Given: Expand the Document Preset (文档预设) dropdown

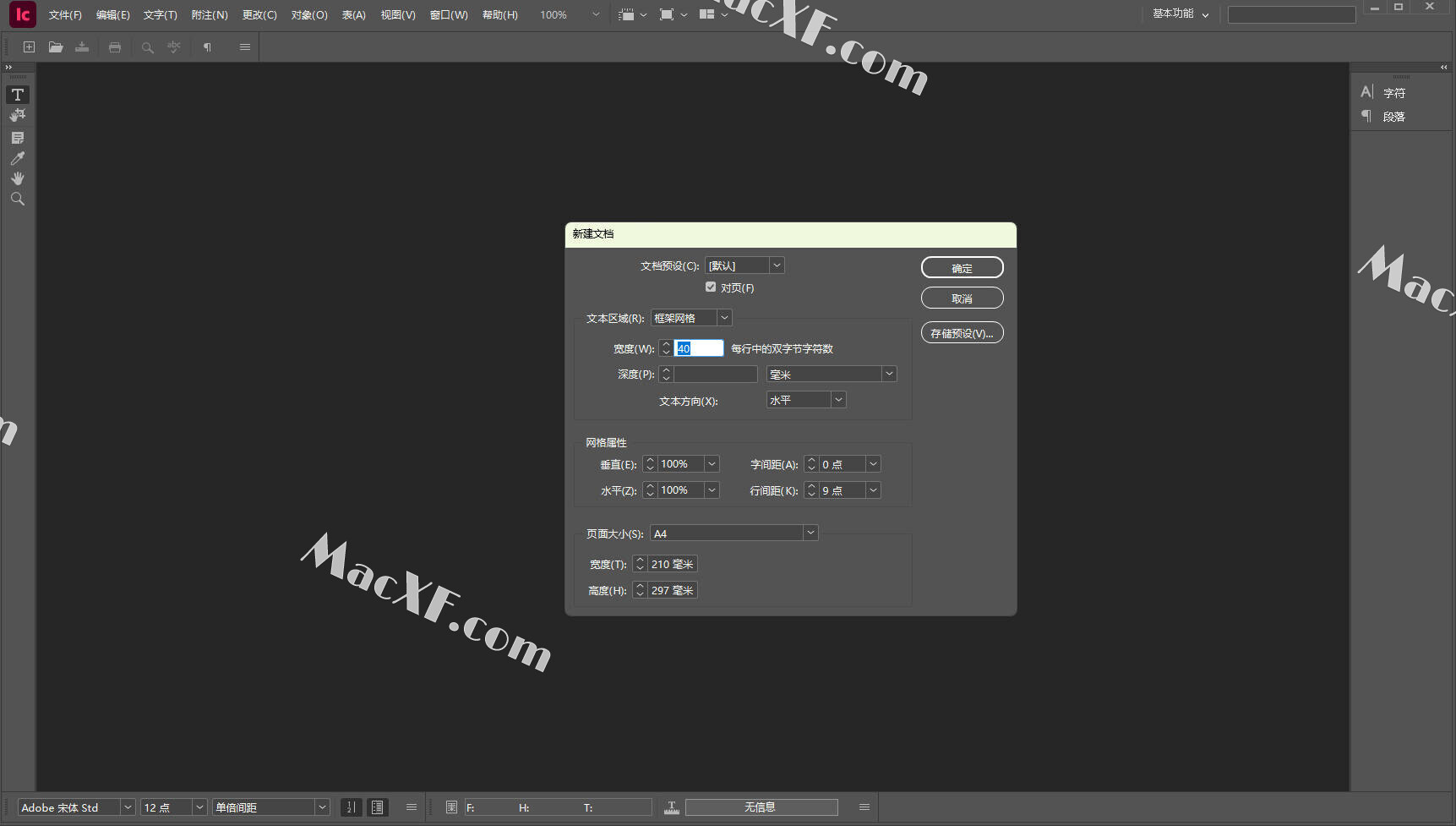Looking at the screenshot, I should point(777,265).
